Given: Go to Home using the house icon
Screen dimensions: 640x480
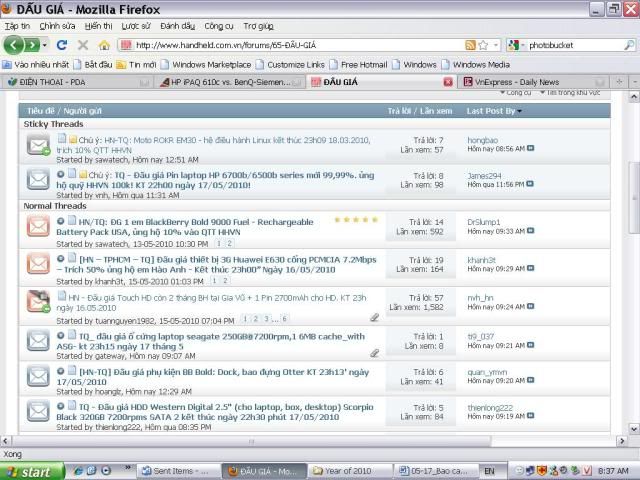Looking at the screenshot, I should pos(102,45).
